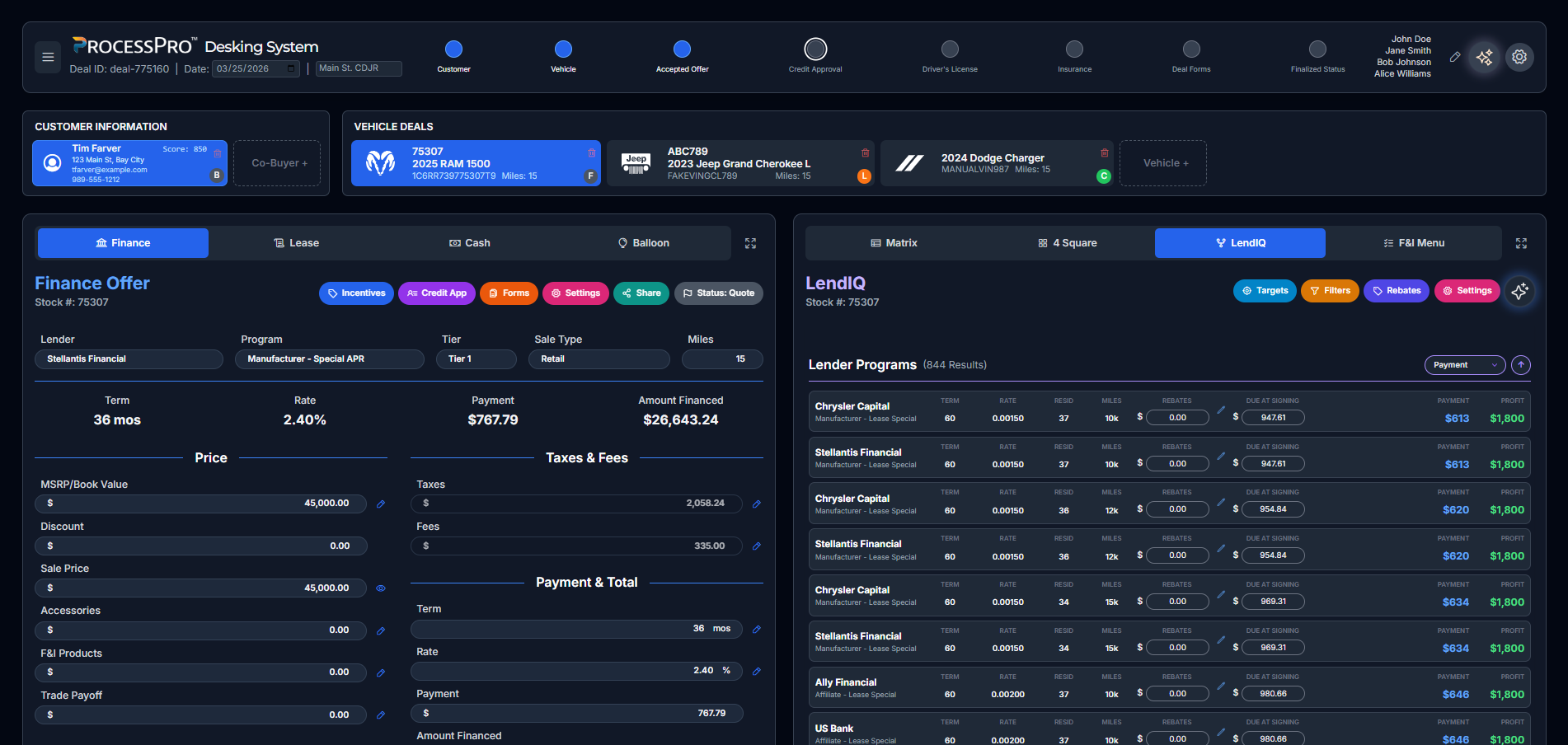Click the LendIQ AI sparkle button
1568x745 pixels.
1519,291
